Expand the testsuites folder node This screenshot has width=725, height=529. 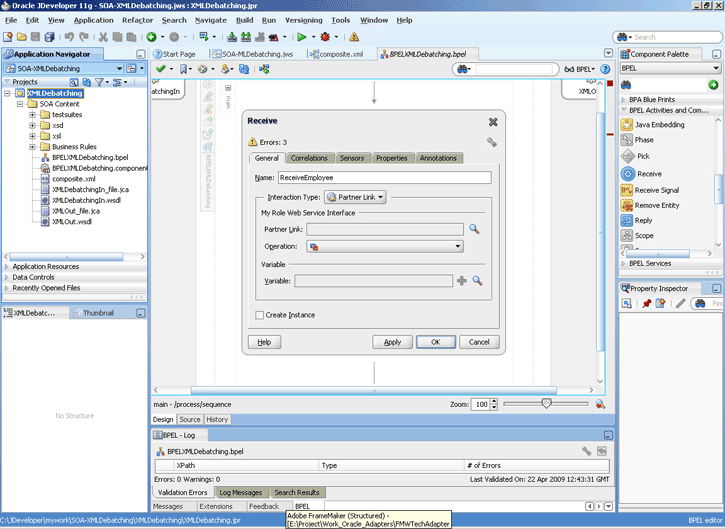(x=32, y=115)
